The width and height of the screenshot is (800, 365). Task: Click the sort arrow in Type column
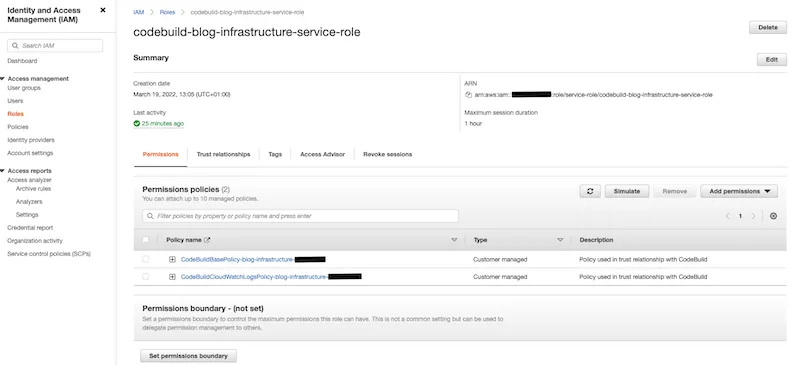click(560, 240)
